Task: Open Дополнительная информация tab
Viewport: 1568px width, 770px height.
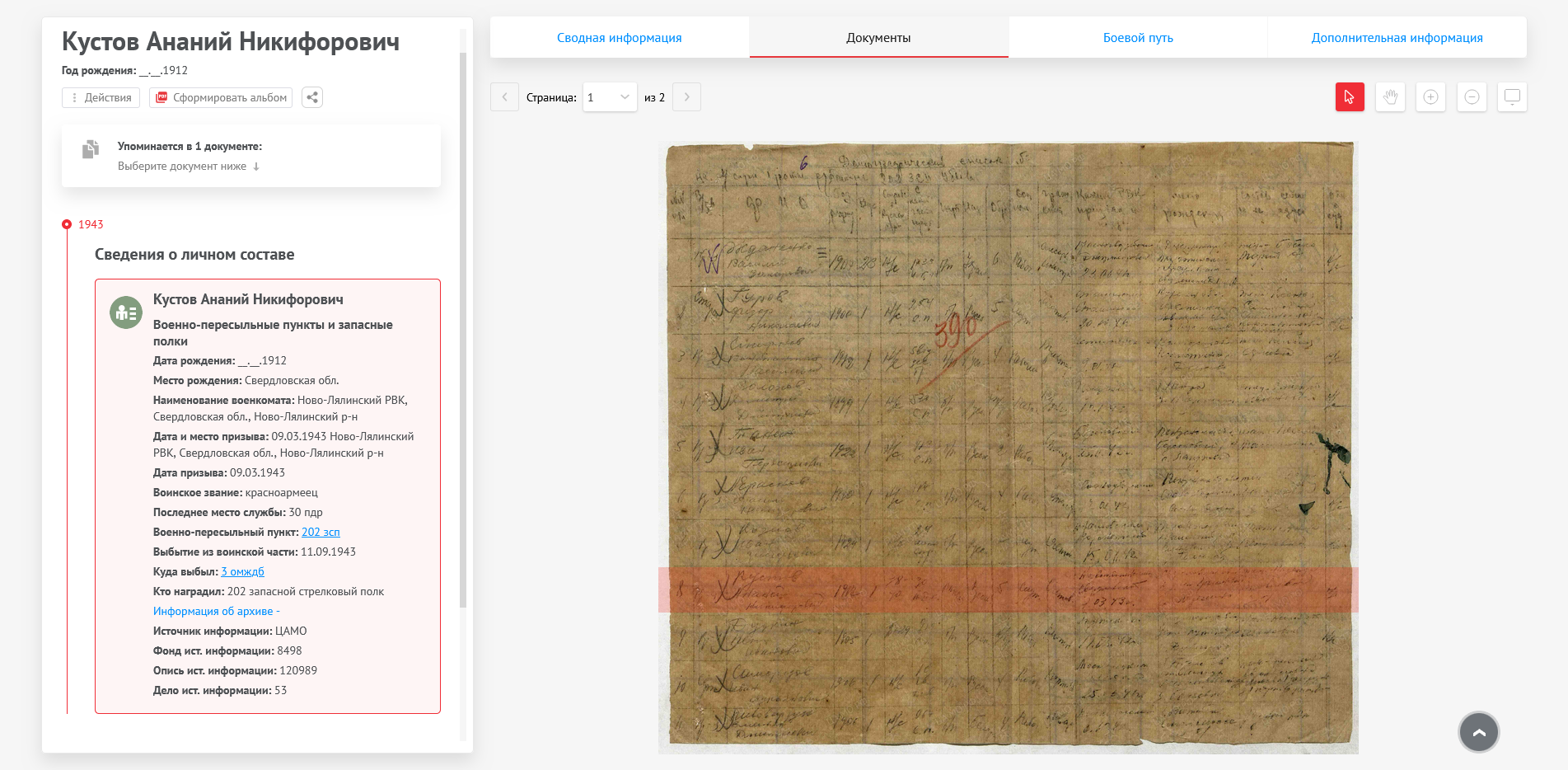Action: [x=1397, y=38]
